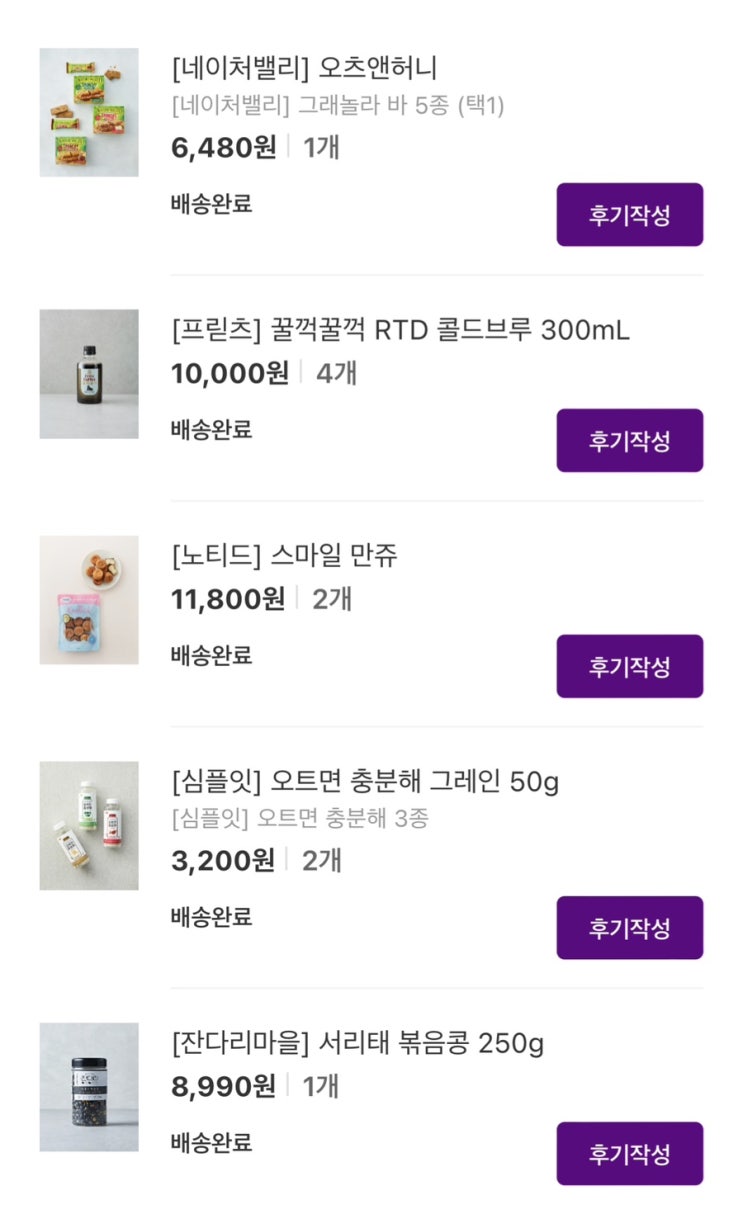
Task: Open the 서리태 볶음콩 250g title link
Action: (357, 1043)
